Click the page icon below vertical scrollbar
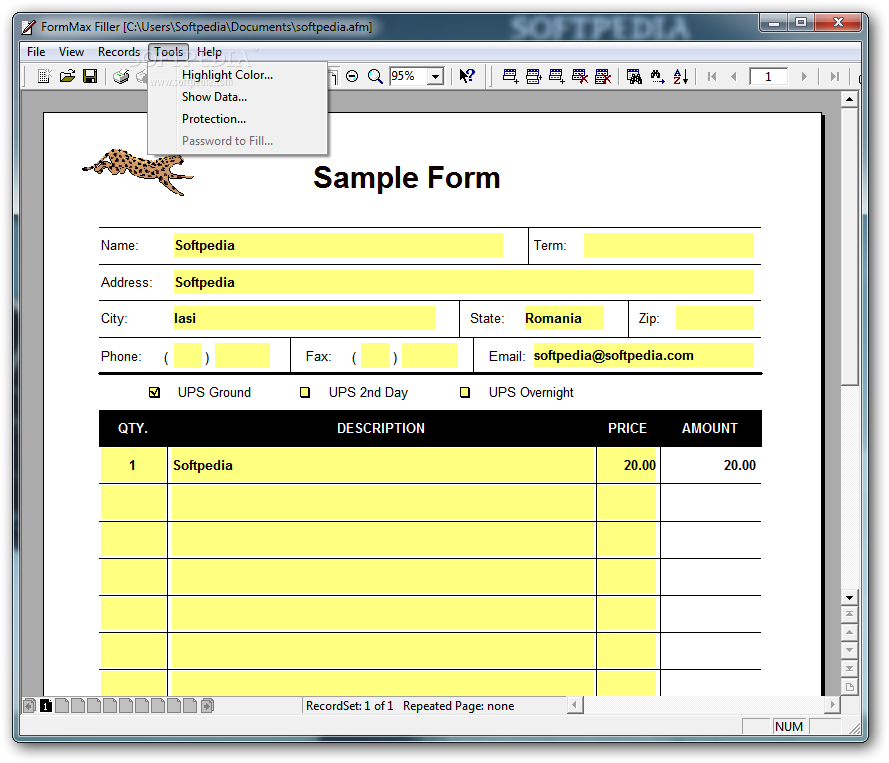The height and width of the screenshot is (763, 889). coord(849,687)
